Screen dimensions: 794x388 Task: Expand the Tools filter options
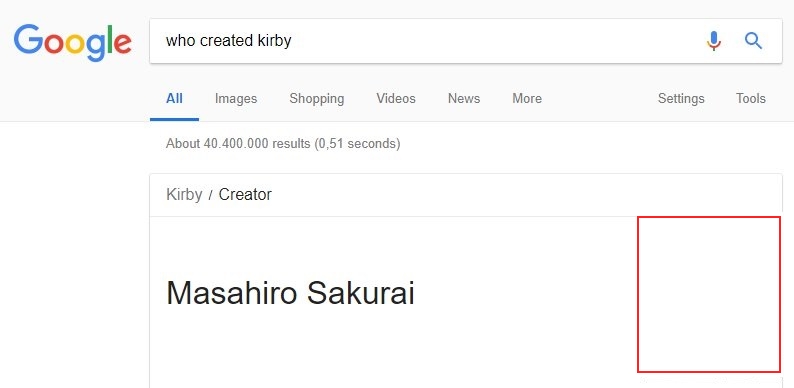click(x=750, y=98)
